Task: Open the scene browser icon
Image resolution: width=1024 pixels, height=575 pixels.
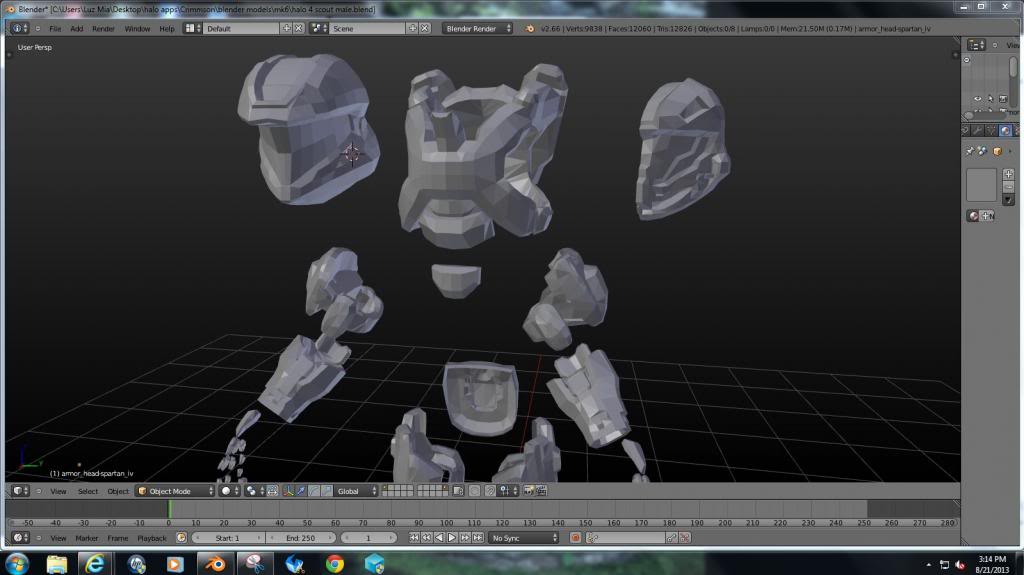Action: tap(319, 28)
